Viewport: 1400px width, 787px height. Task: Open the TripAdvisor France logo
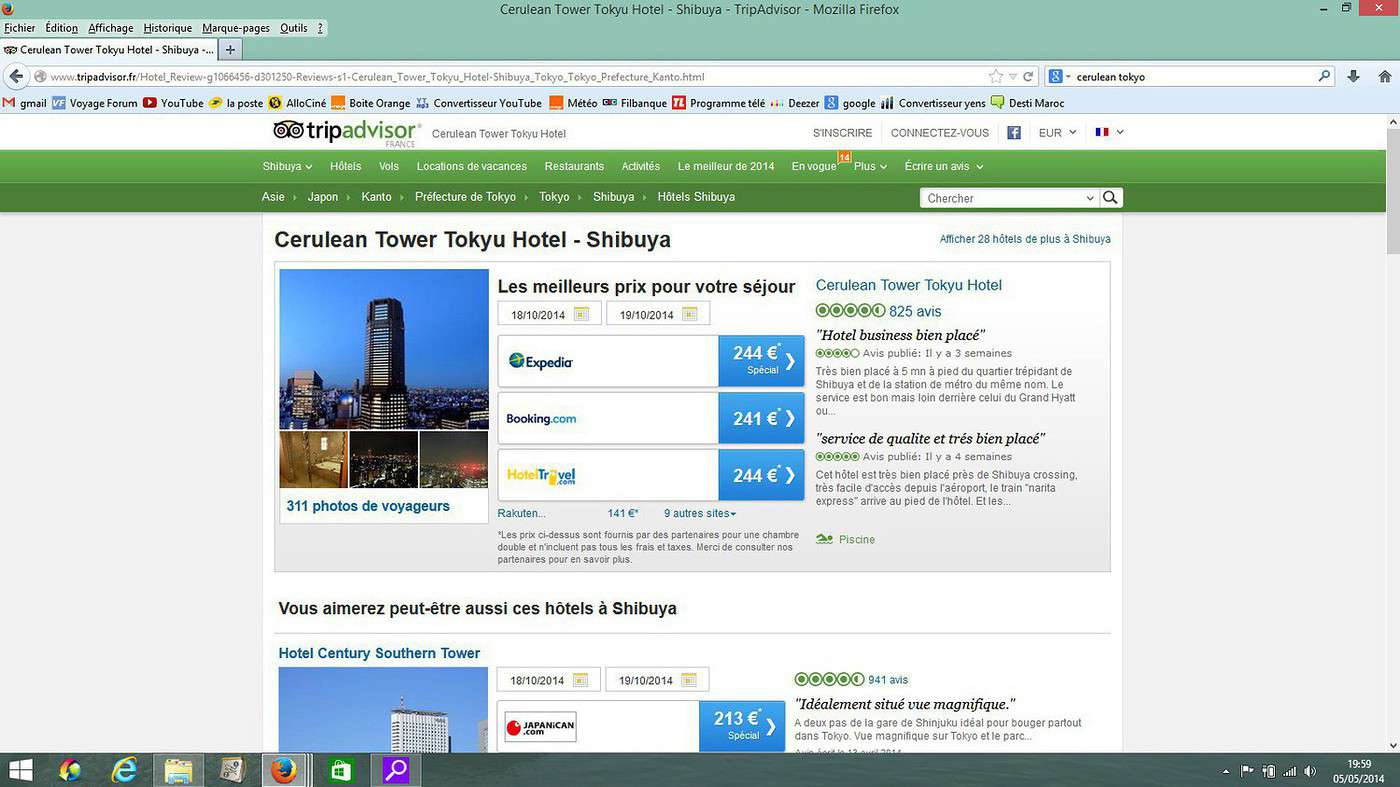pyautogui.click(x=347, y=132)
